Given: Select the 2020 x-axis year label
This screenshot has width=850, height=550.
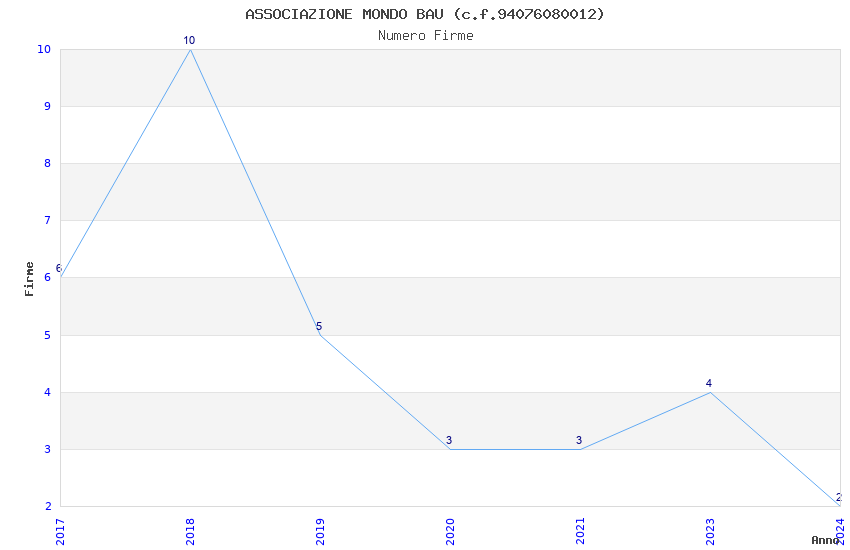Looking at the screenshot, I should (x=450, y=532).
